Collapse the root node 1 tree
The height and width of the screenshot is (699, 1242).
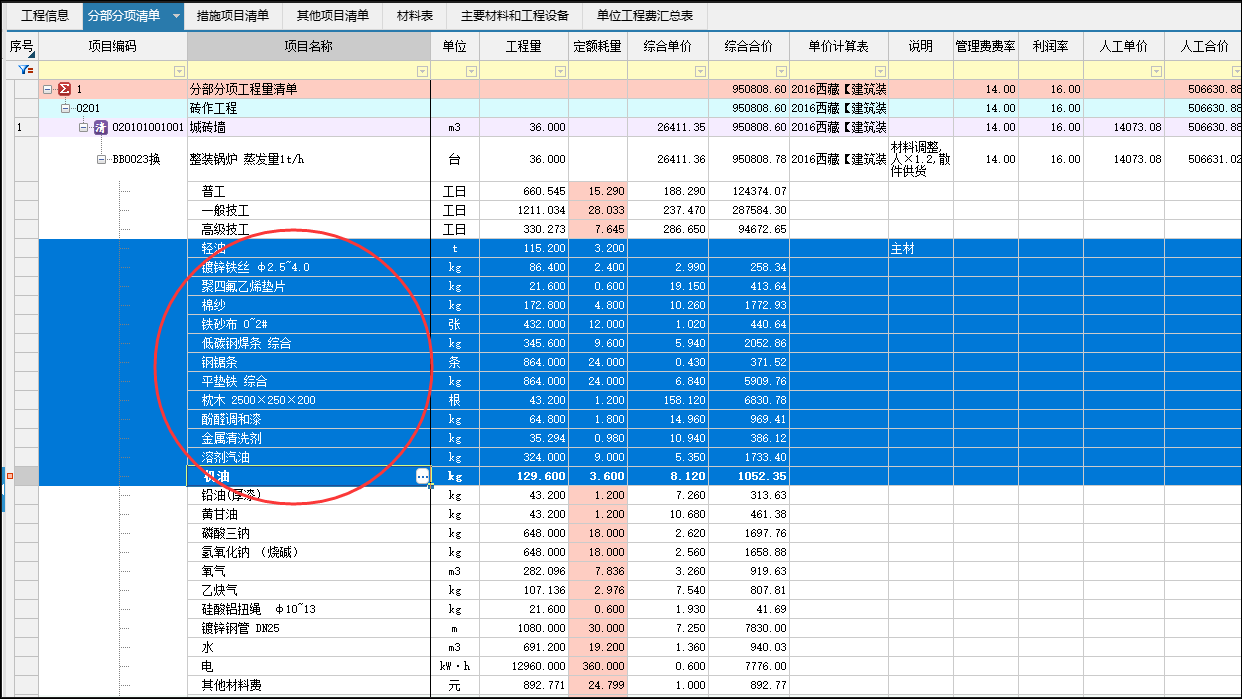(x=47, y=90)
